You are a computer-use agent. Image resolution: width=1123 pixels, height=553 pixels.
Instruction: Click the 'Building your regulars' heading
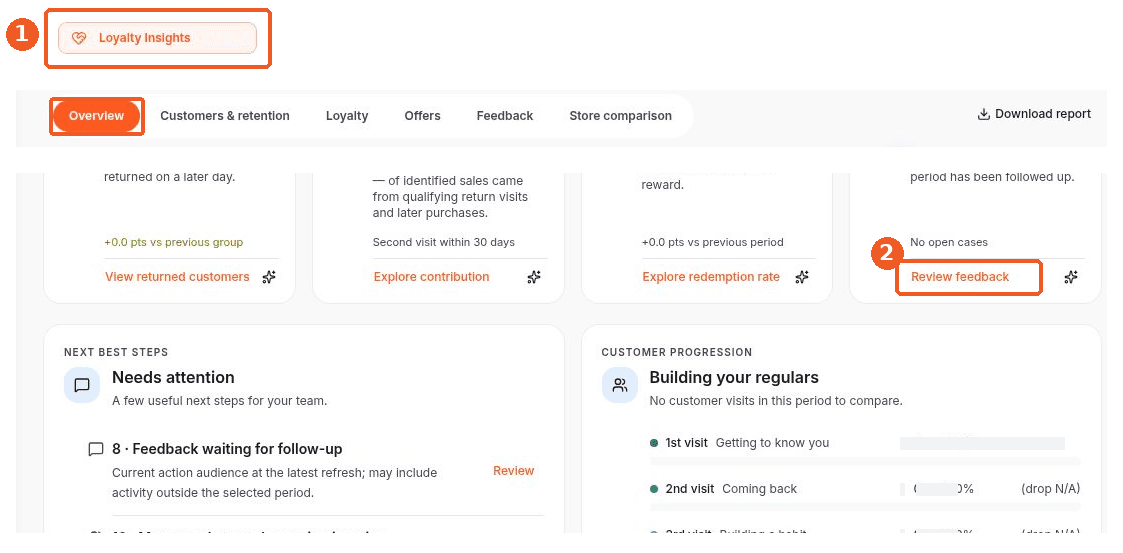tap(734, 378)
